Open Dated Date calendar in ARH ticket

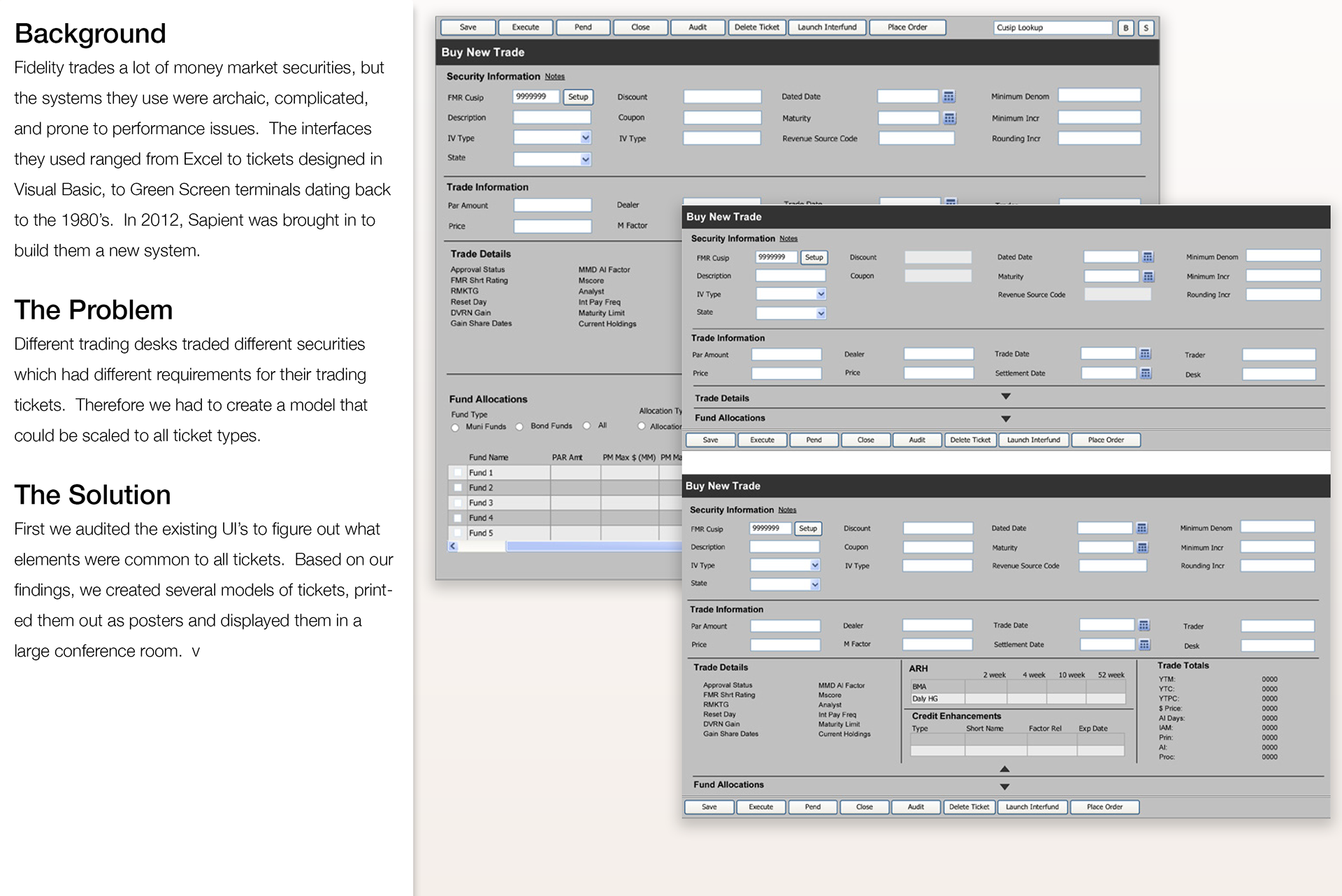tap(1141, 528)
